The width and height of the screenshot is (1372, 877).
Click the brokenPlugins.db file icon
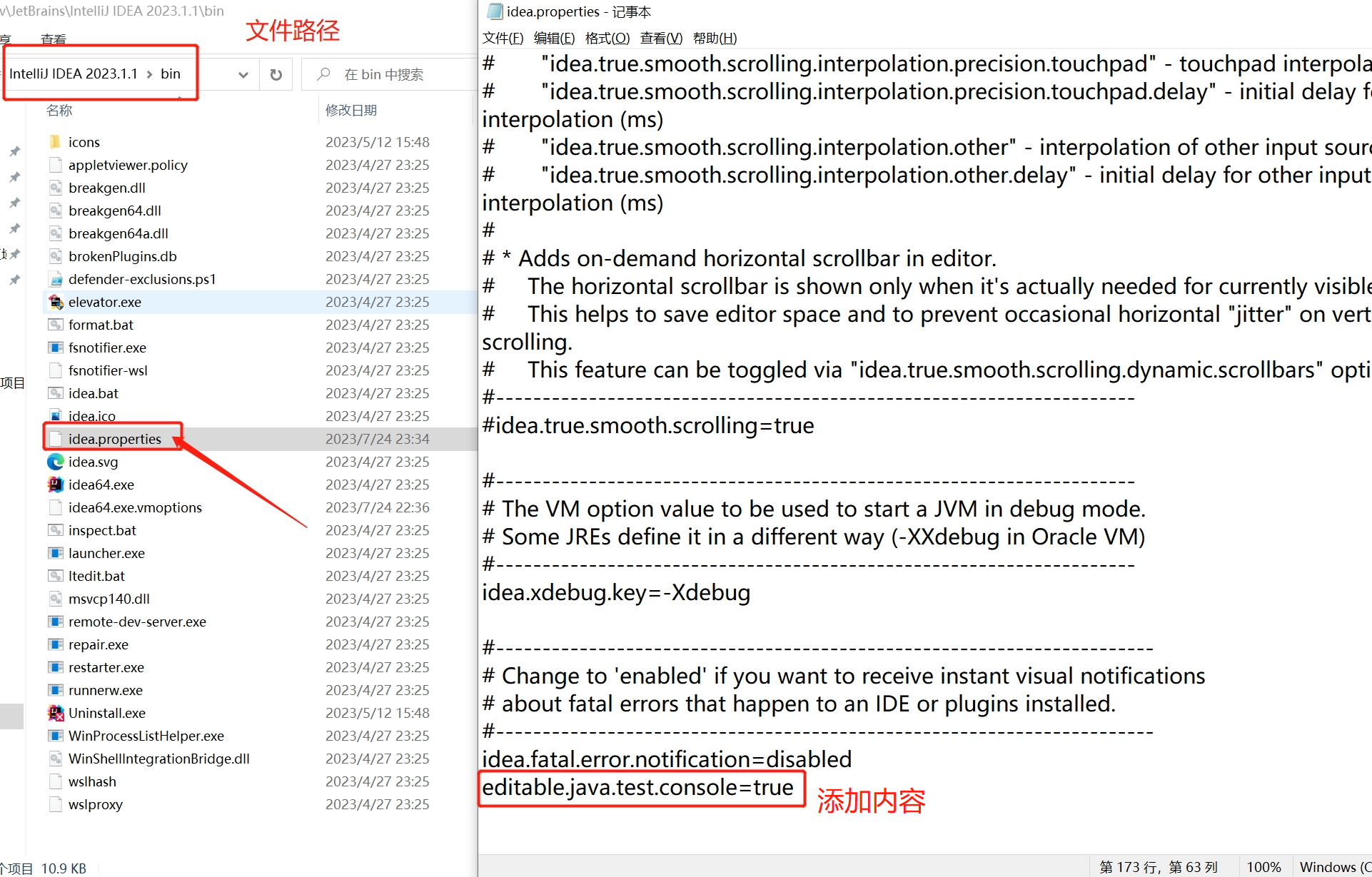click(x=56, y=256)
